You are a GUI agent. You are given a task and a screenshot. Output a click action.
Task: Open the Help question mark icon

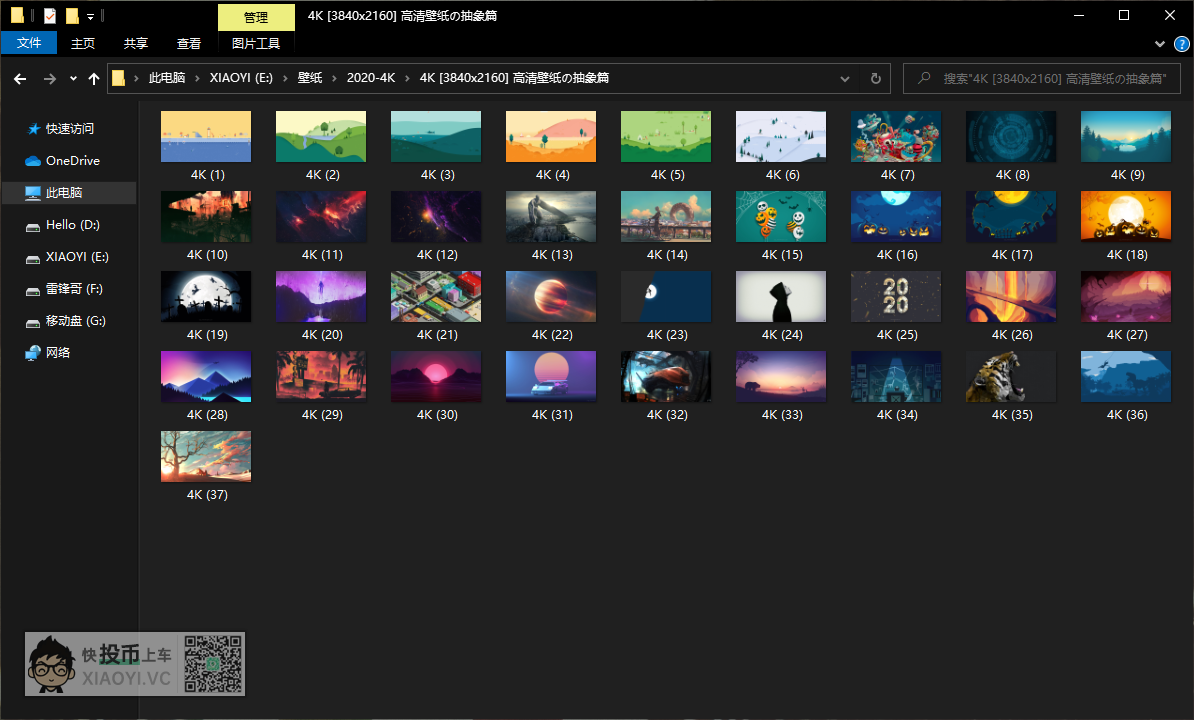click(x=1181, y=44)
